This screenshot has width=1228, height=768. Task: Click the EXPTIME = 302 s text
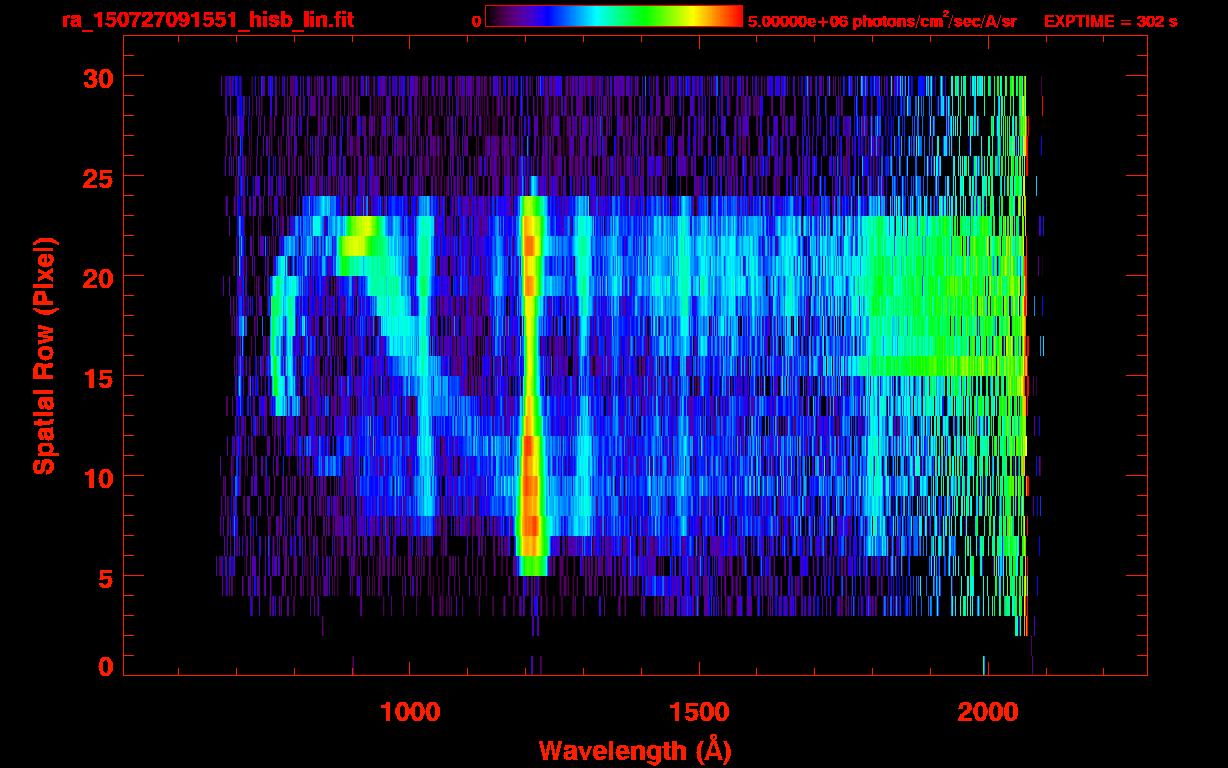tap(1110, 21)
